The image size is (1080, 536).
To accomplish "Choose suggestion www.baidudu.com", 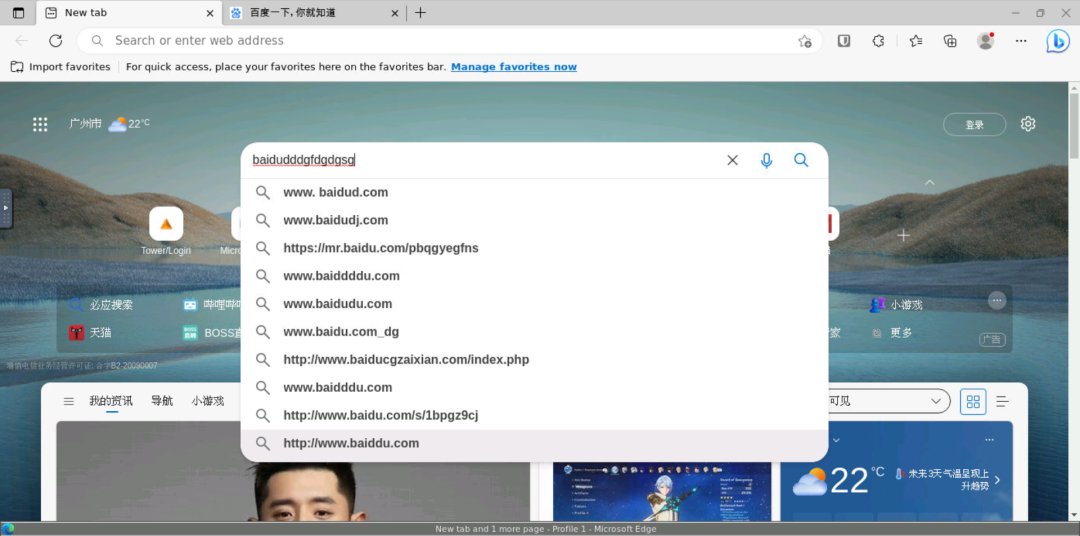I will click(534, 304).
